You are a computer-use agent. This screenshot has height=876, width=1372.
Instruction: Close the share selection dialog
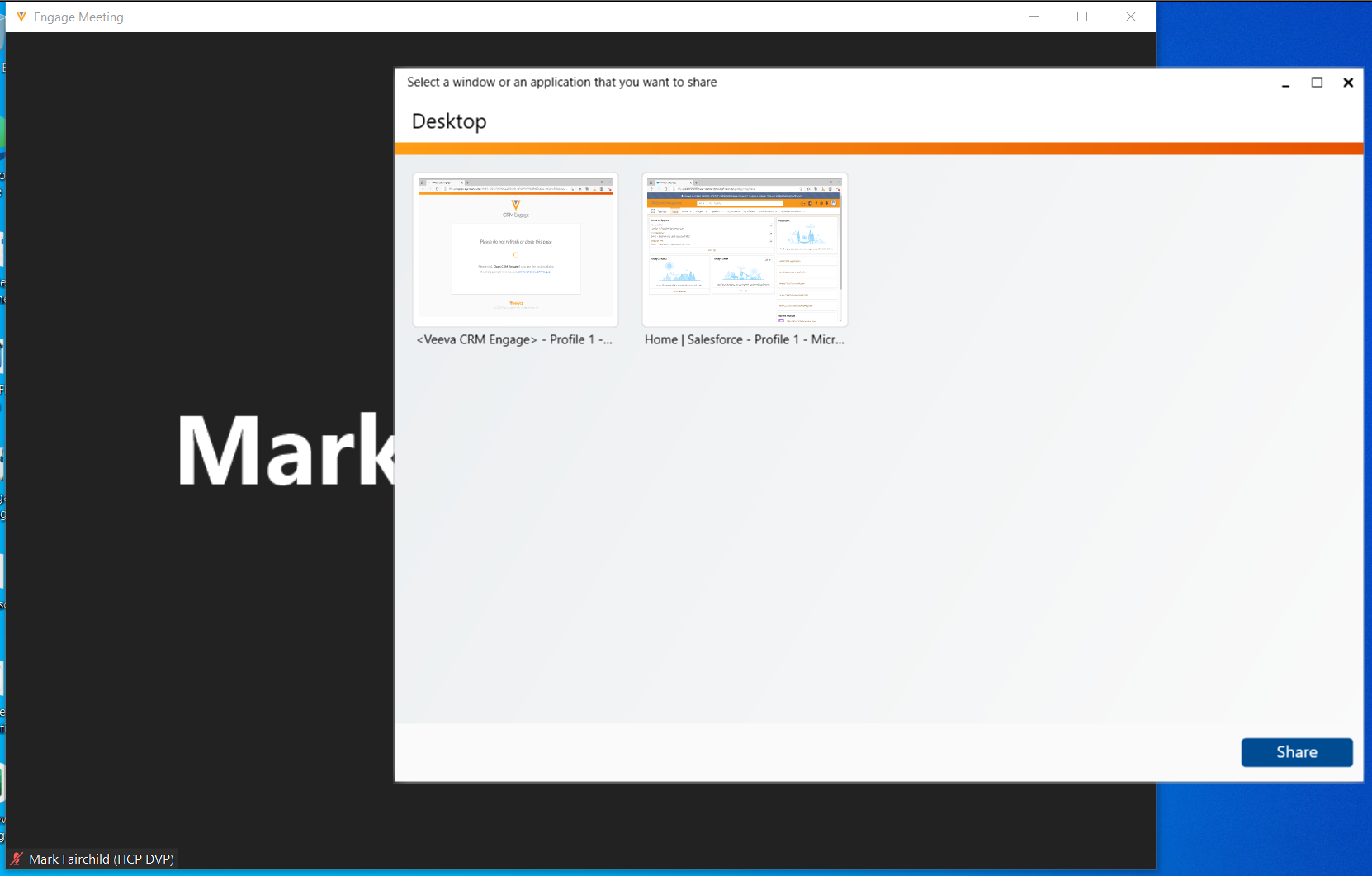point(1348,83)
